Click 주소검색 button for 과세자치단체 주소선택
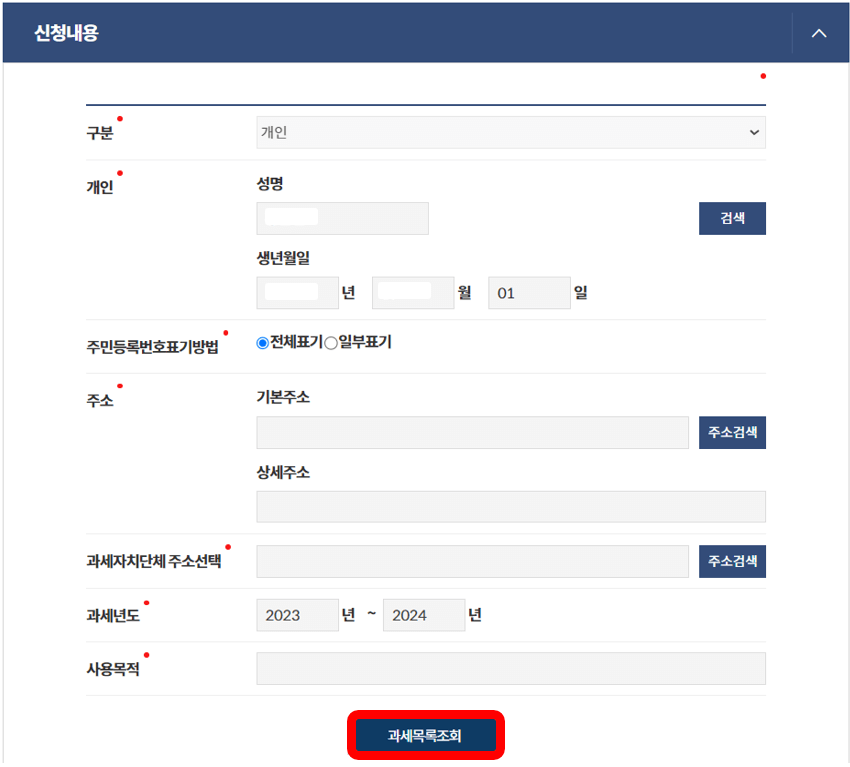 (732, 562)
